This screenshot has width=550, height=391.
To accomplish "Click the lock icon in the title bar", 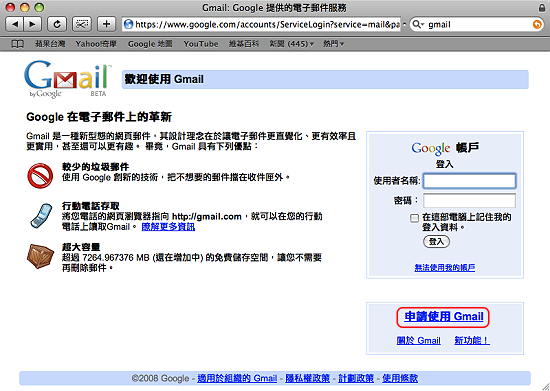I will [542, 7].
